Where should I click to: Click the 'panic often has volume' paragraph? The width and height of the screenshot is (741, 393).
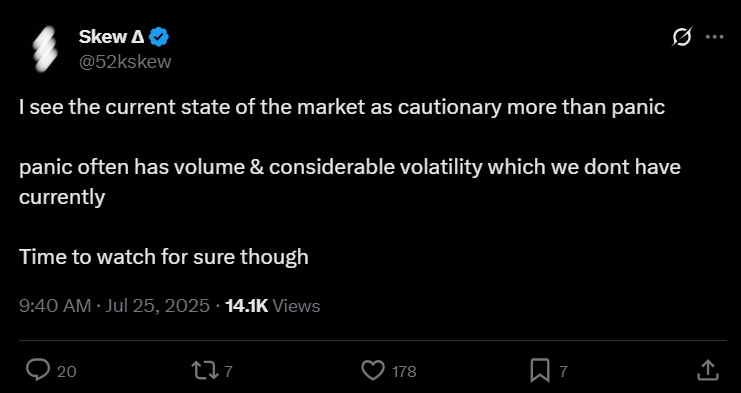tap(350, 182)
